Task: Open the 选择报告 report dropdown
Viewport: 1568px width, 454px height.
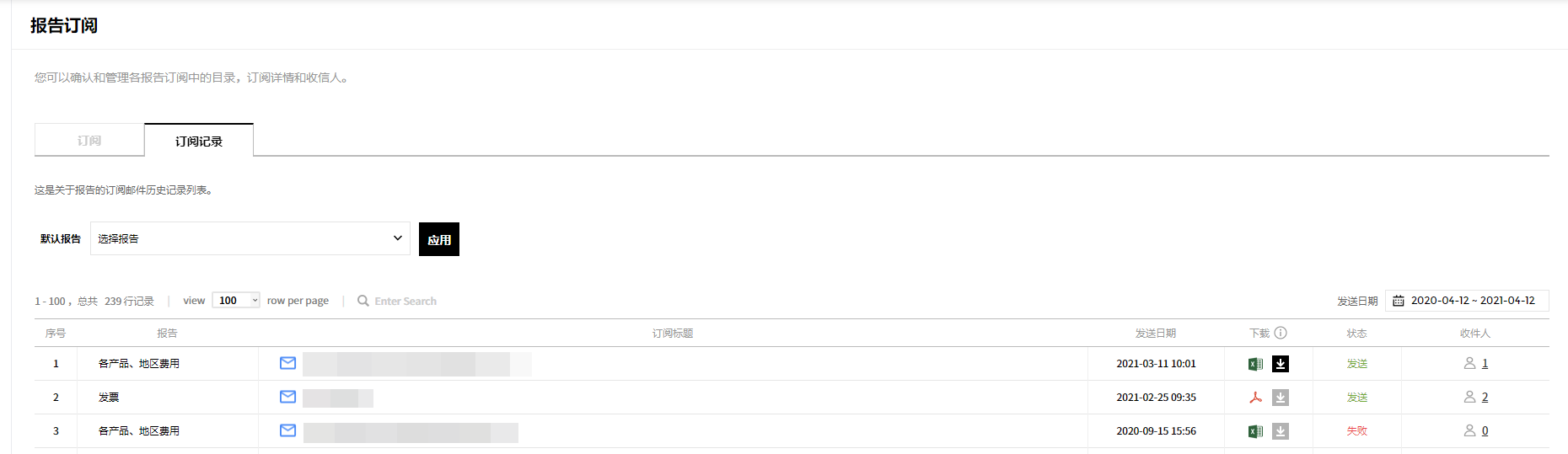Action: pos(250,238)
